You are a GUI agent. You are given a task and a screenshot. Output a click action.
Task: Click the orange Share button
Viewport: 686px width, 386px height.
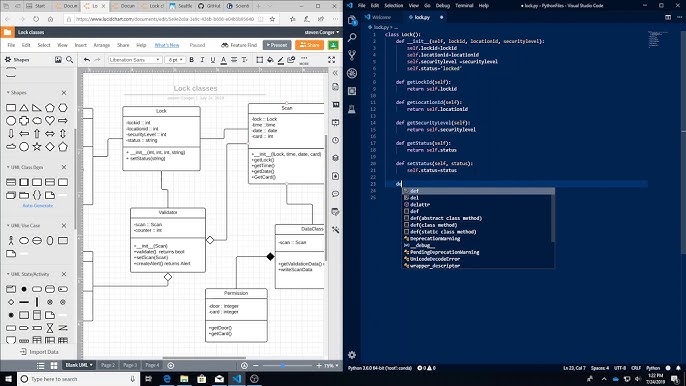pos(309,45)
